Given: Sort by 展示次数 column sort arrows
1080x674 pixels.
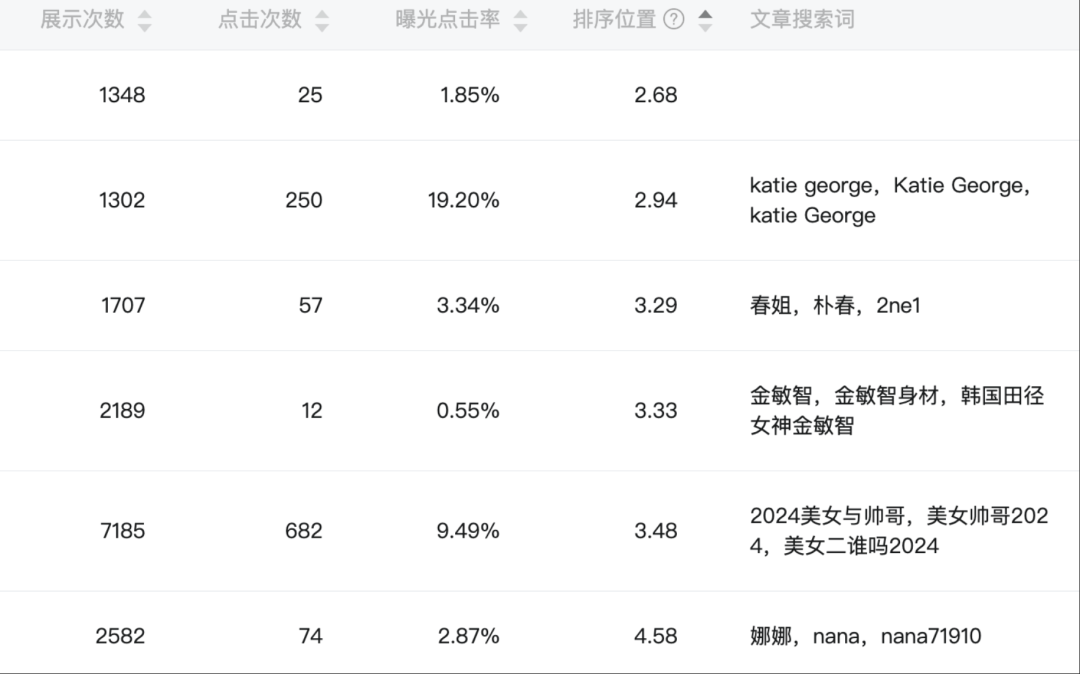Looking at the screenshot, I should pos(145,21).
